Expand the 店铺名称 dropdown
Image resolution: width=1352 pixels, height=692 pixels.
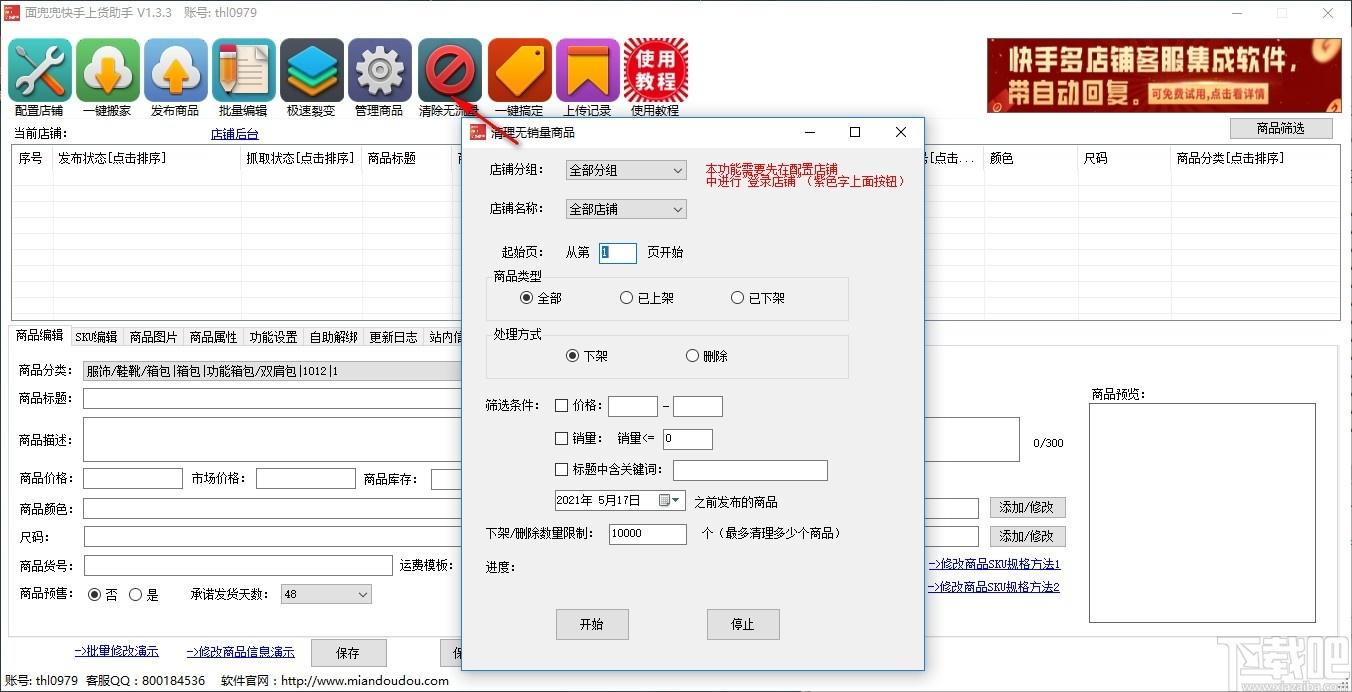626,209
